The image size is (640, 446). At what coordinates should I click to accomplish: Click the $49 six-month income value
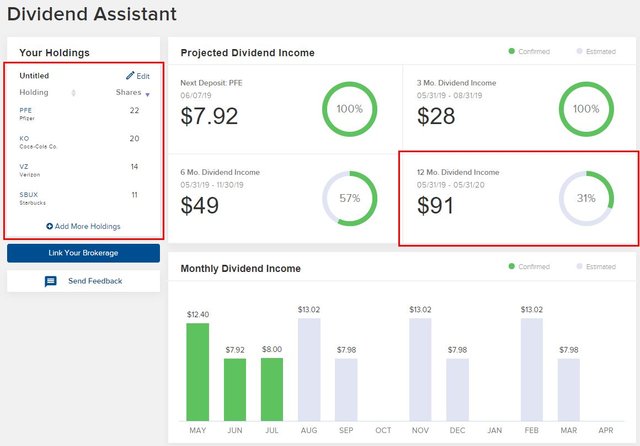(200, 205)
